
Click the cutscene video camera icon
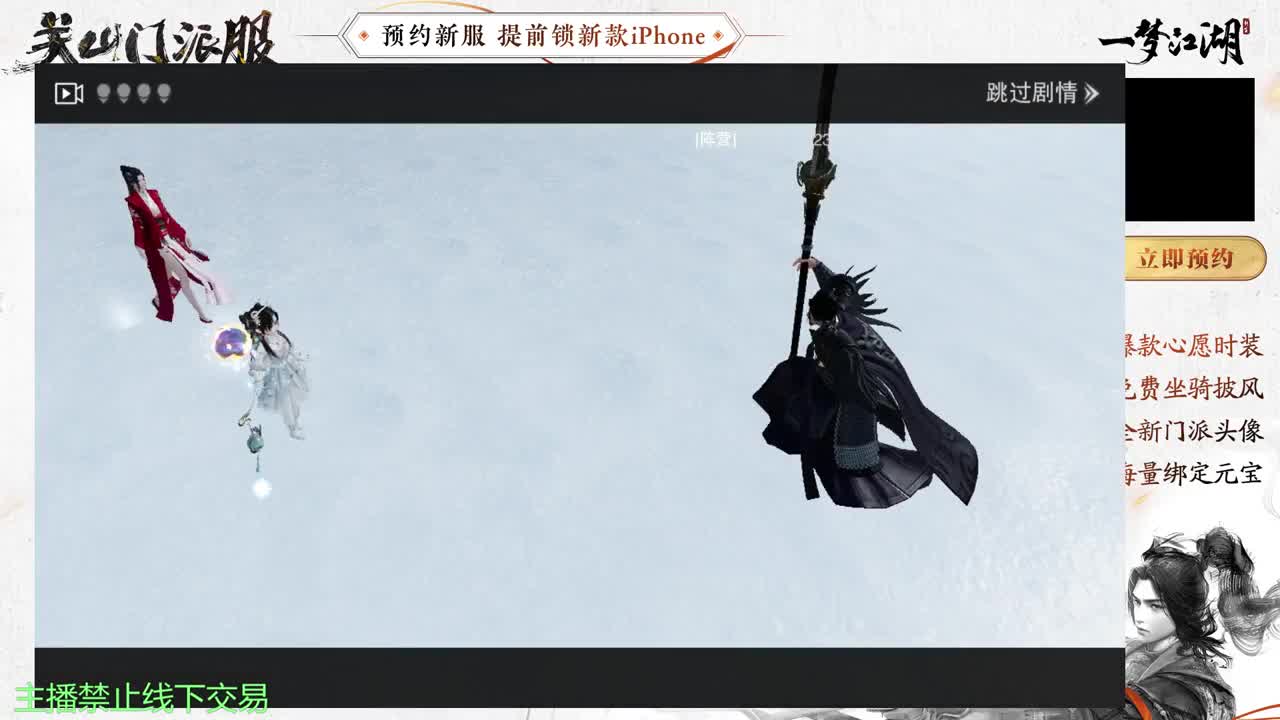(x=68, y=93)
